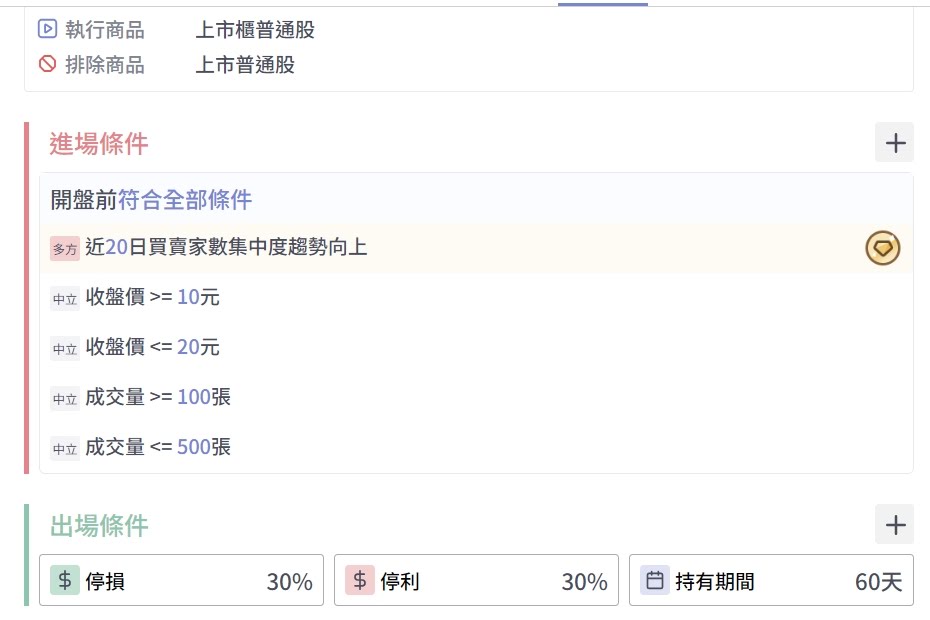This screenshot has width=930, height=620.
Task: Click the red dollar icon for 停利
Action: coord(360,580)
